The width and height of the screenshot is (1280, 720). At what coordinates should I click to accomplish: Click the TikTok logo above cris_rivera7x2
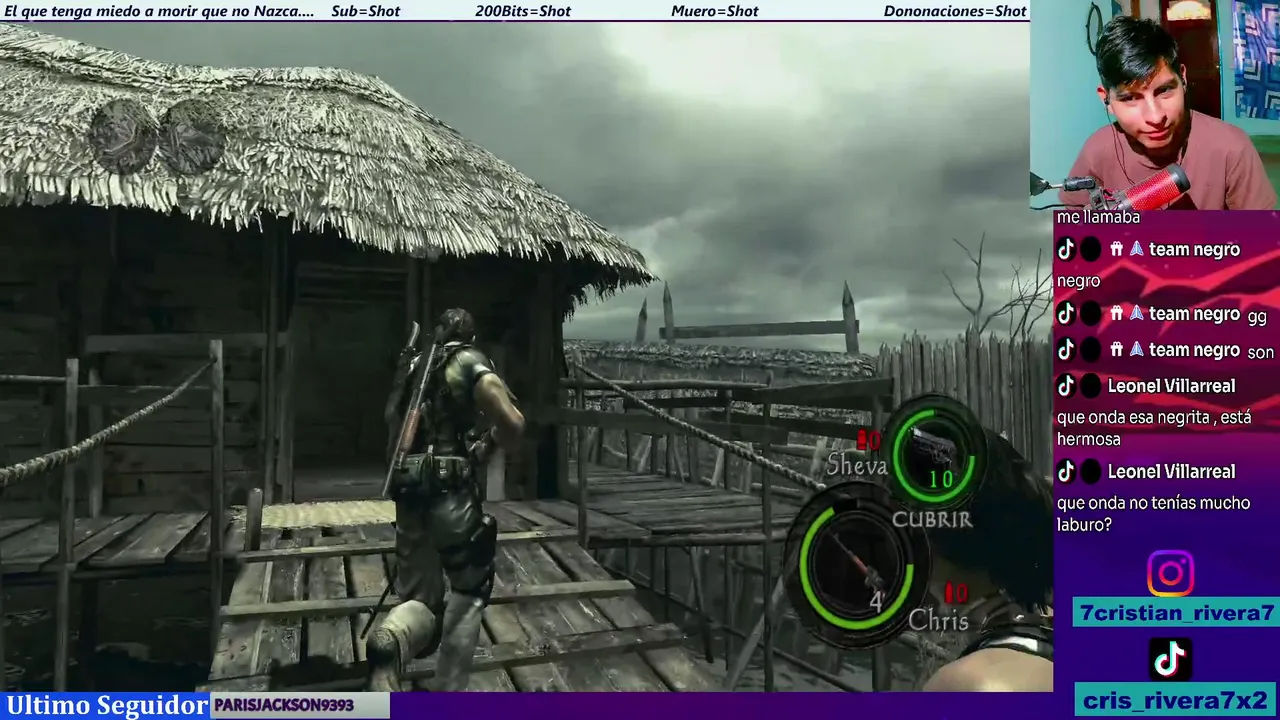(x=1170, y=659)
